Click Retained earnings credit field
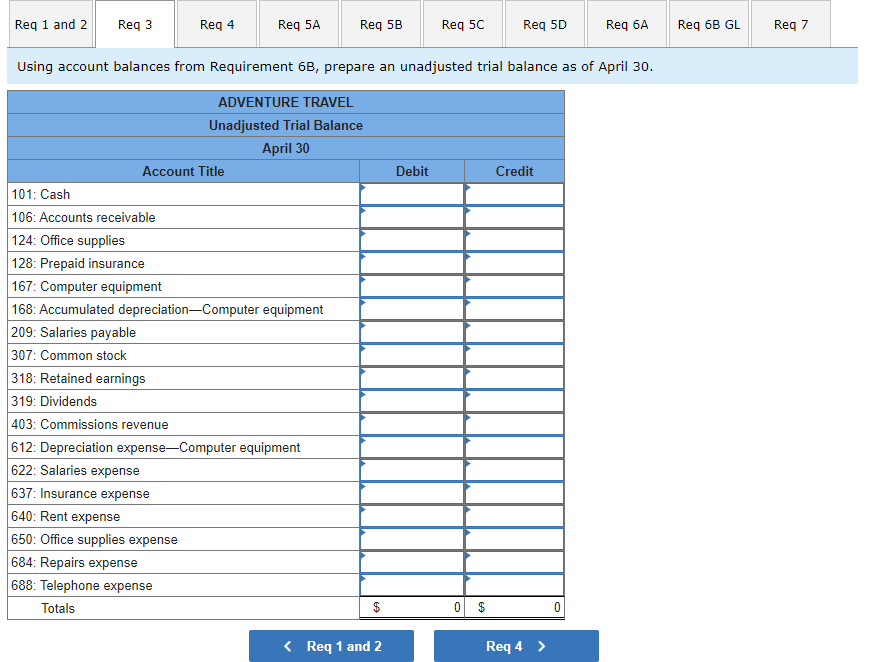 click(x=514, y=378)
